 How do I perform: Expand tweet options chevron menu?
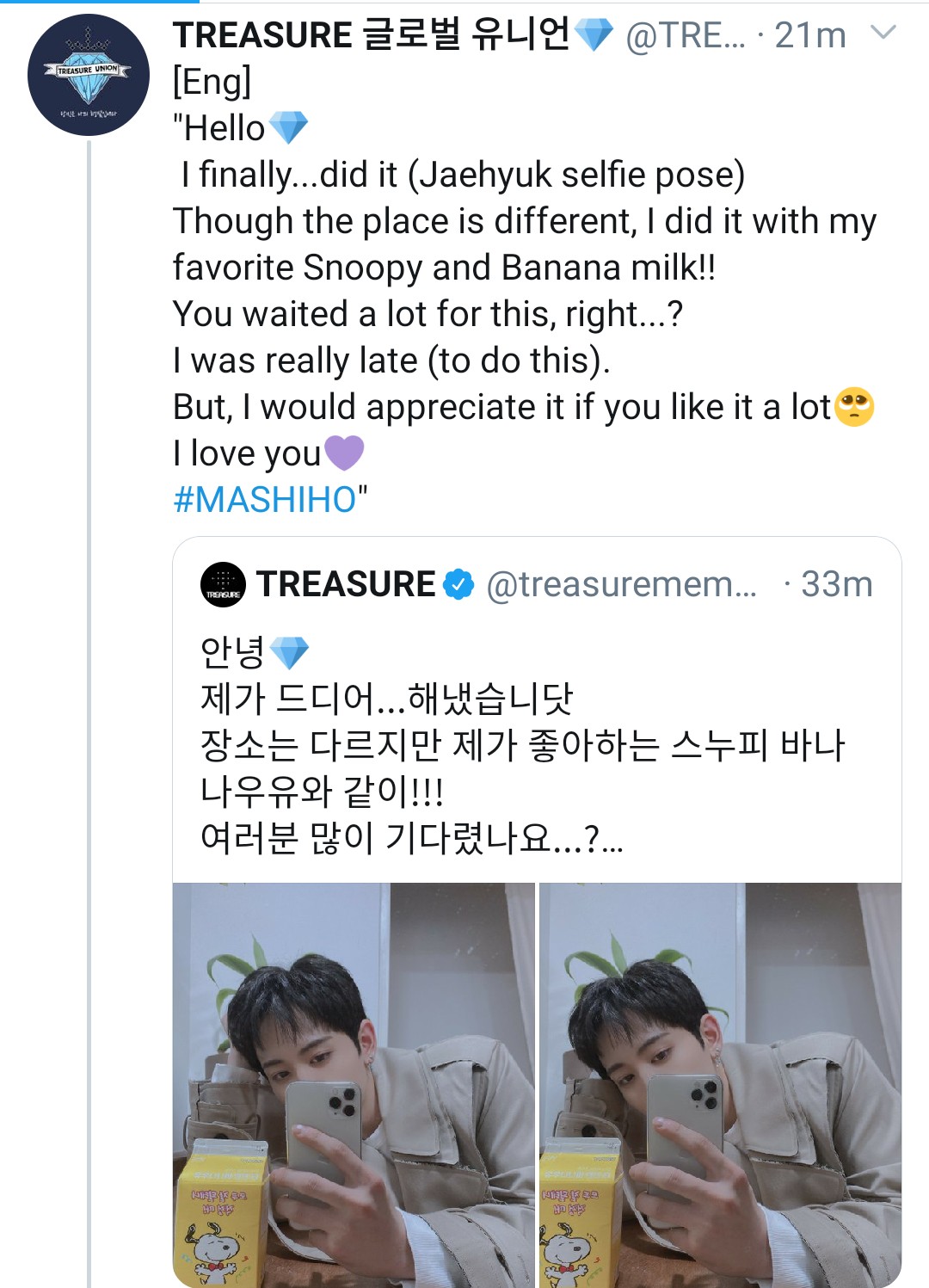883,34
